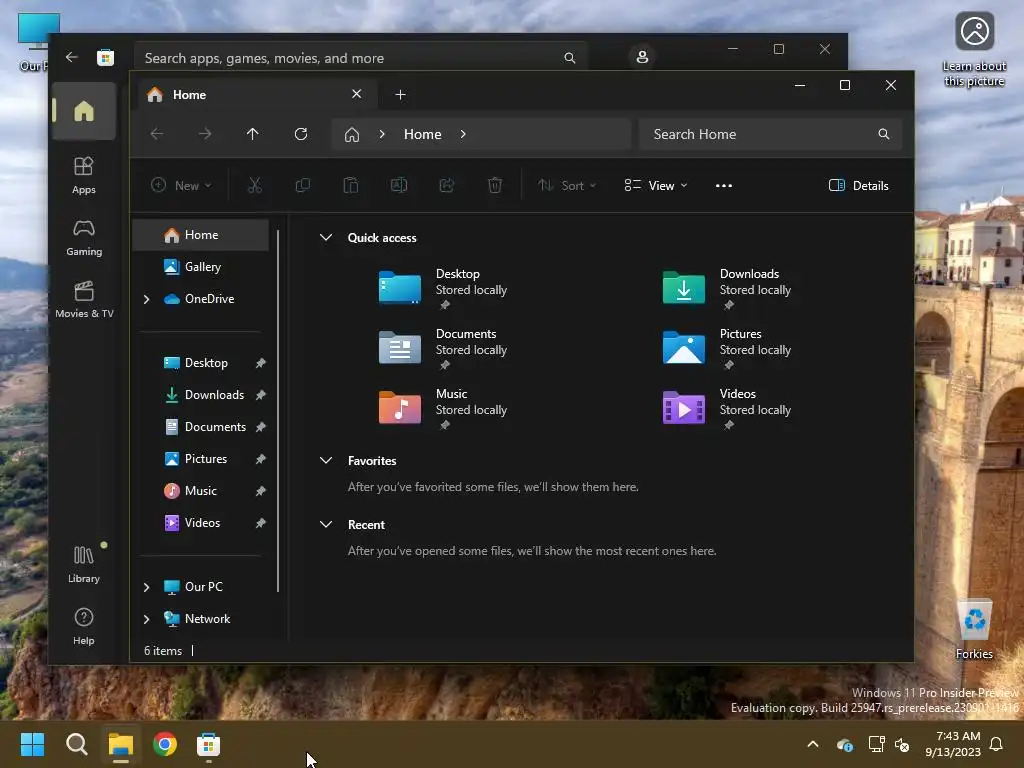Expand Our PC in navigation pane
1024x768 pixels.
pos(147,587)
